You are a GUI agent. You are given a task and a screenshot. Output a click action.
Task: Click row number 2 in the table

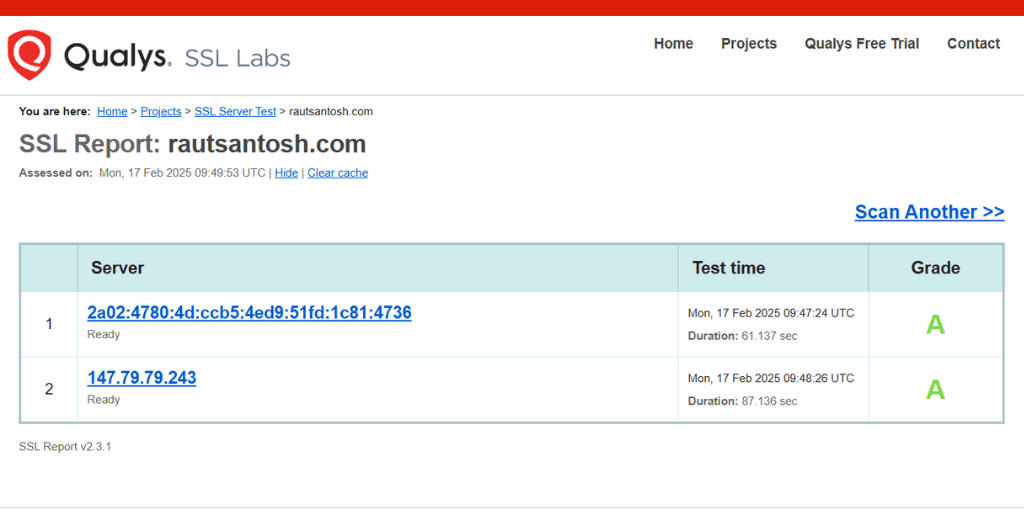[x=49, y=390]
